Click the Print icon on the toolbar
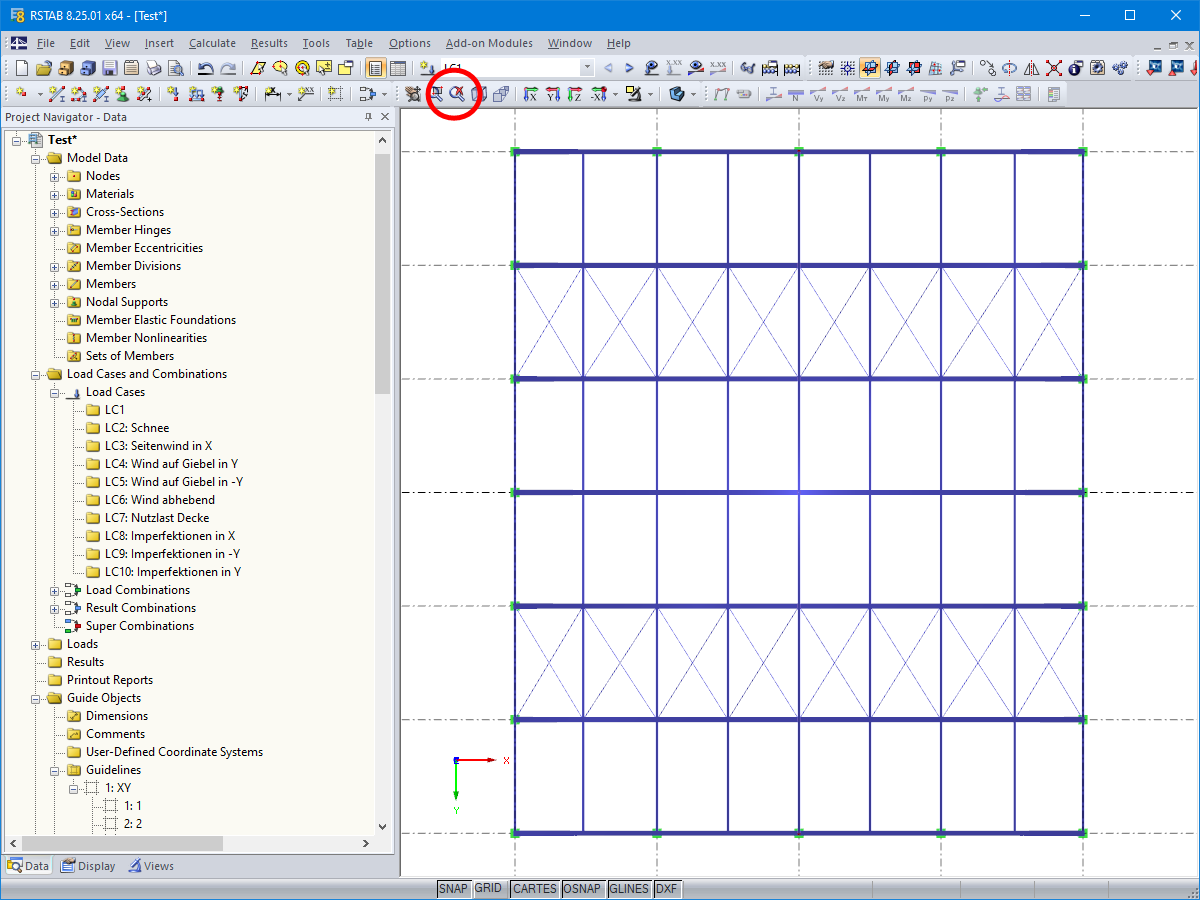This screenshot has width=1200, height=900. 153,67
